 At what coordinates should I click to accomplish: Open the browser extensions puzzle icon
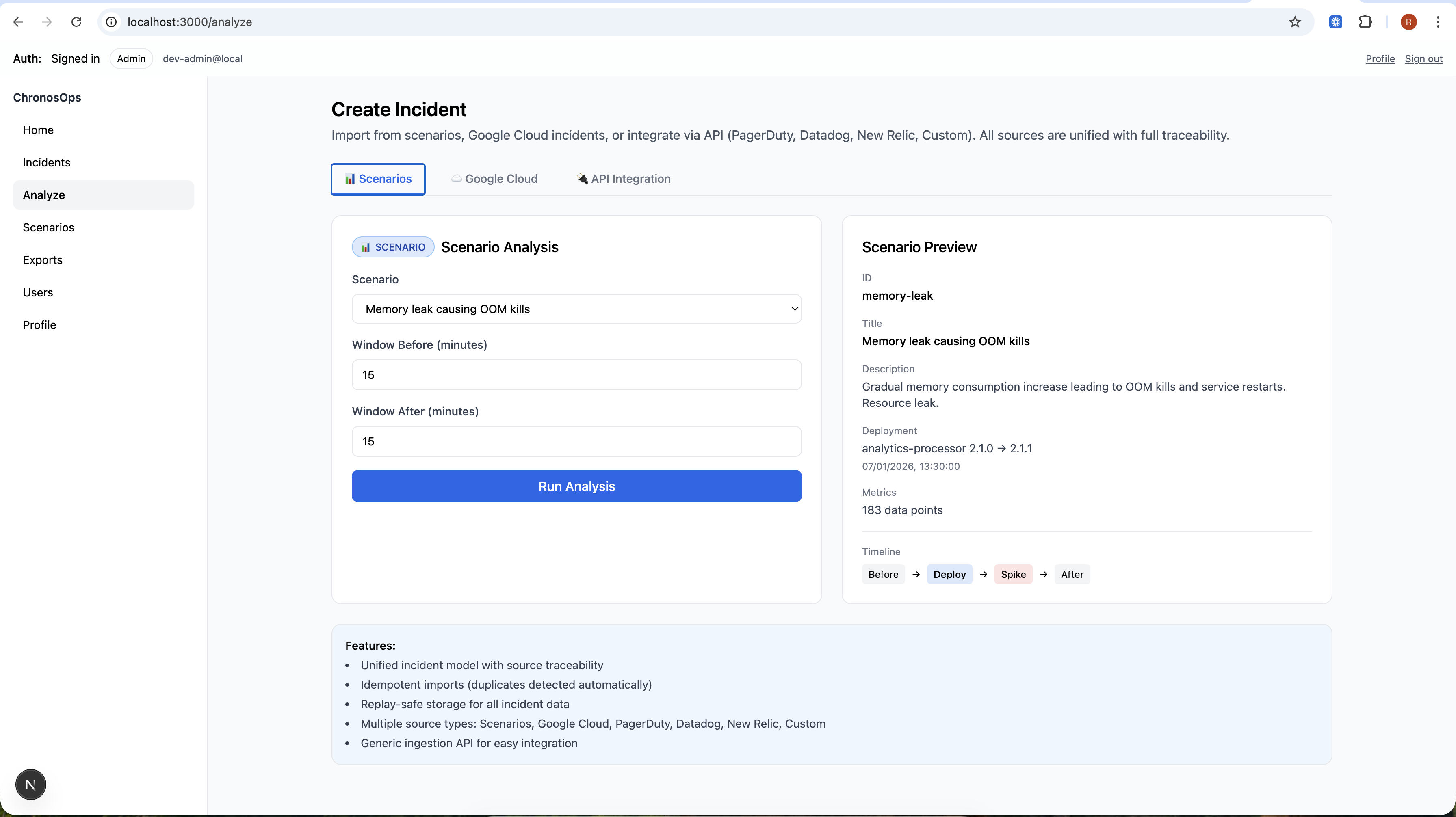[1365, 22]
